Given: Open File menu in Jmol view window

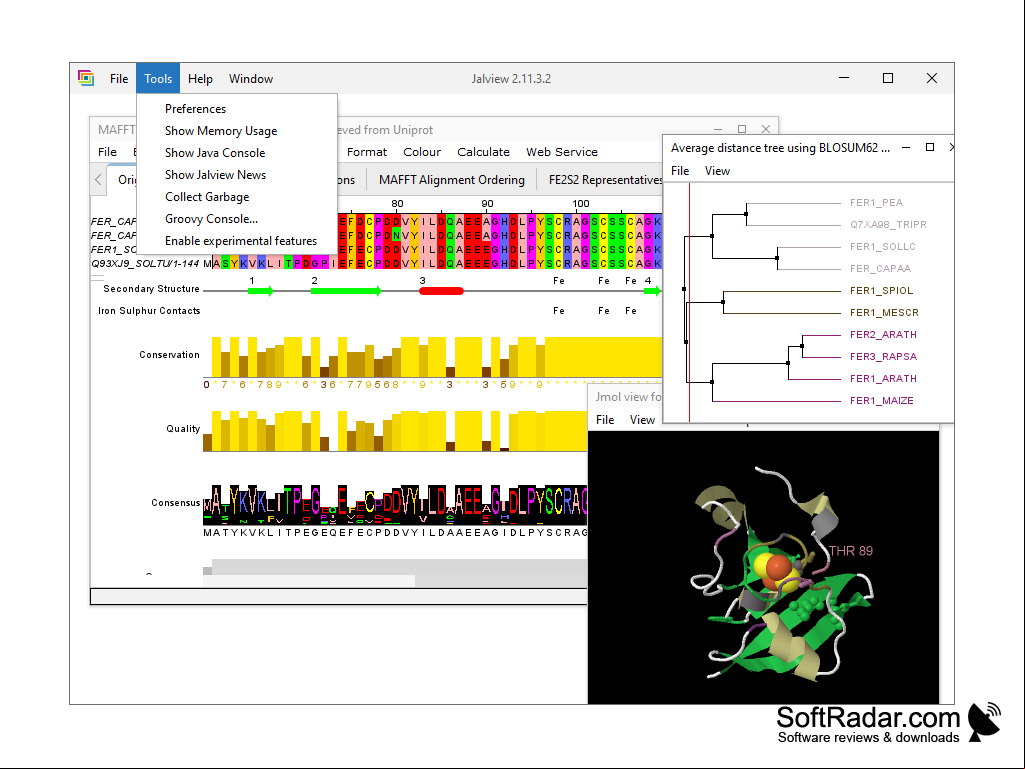Looking at the screenshot, I should pyautogui.click(x=605, y=420).
